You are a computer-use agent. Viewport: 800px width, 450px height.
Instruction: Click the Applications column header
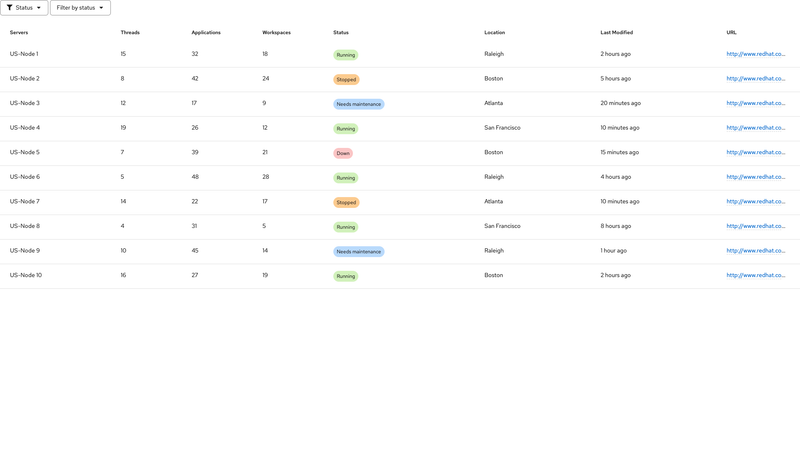point(206,32)
